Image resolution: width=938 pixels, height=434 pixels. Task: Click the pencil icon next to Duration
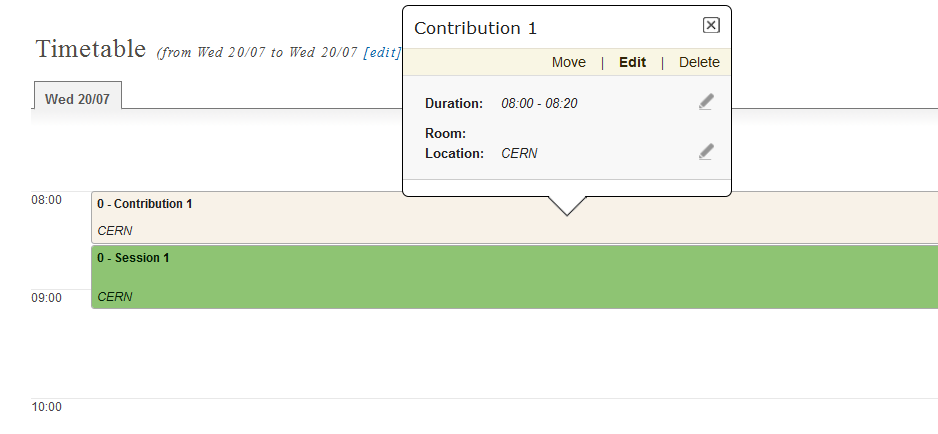(x=706, y=102)
